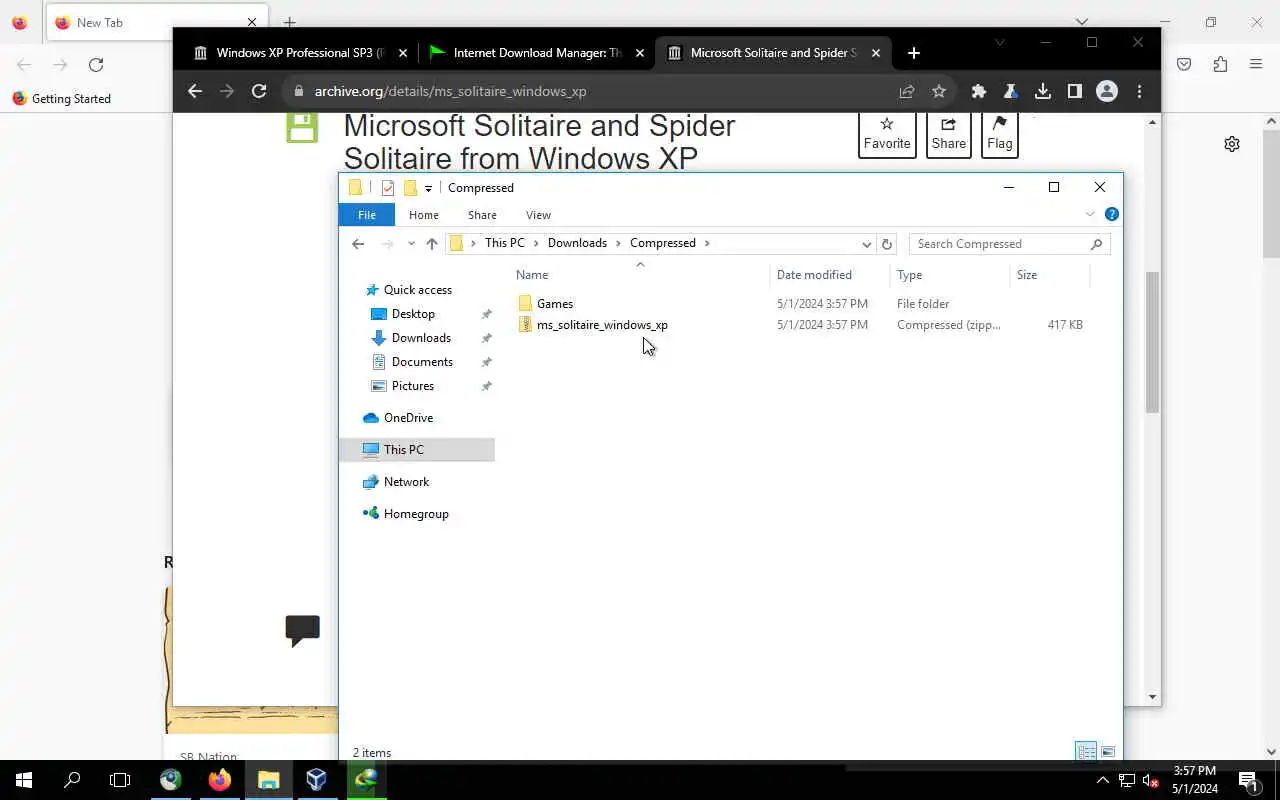Click in the Search Compressed field
The image size is (1280, 800).
point(1000,244)
